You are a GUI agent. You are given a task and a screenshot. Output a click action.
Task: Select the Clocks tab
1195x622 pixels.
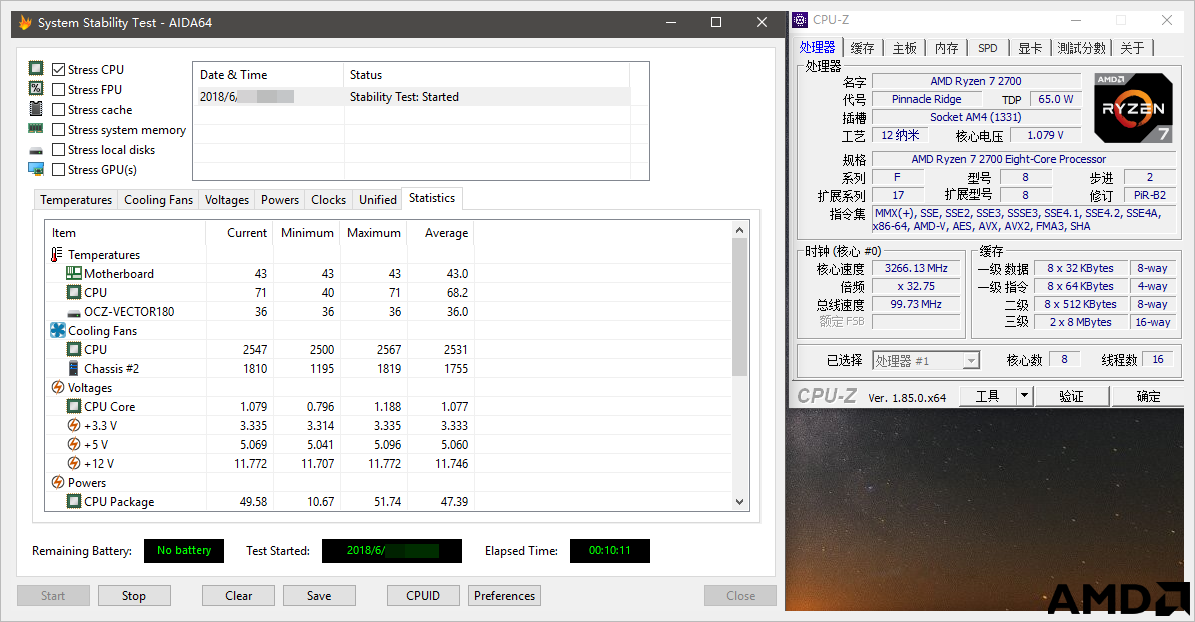328,200
